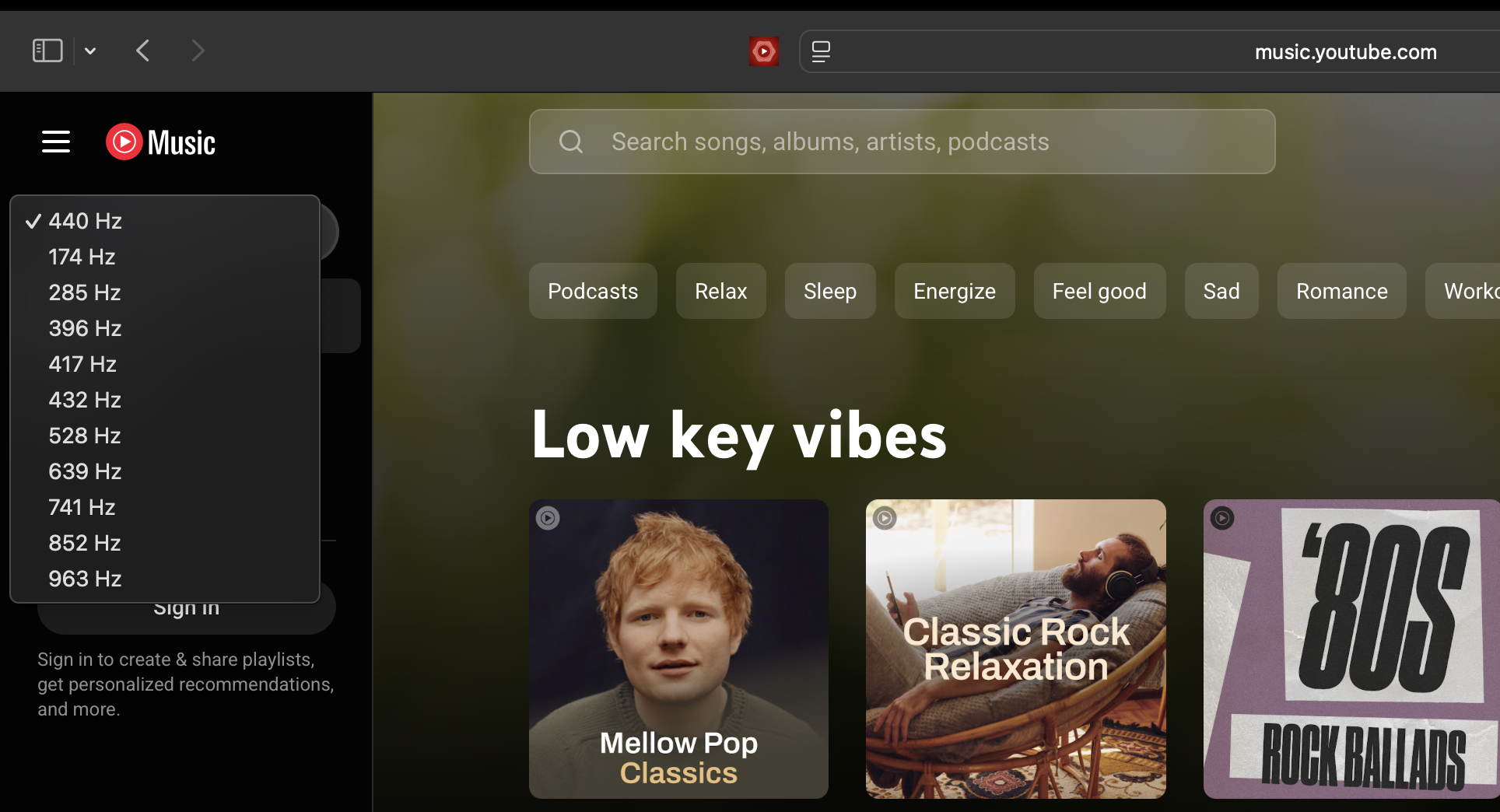Select the 963 Hz frequency option

coord(85,579)
